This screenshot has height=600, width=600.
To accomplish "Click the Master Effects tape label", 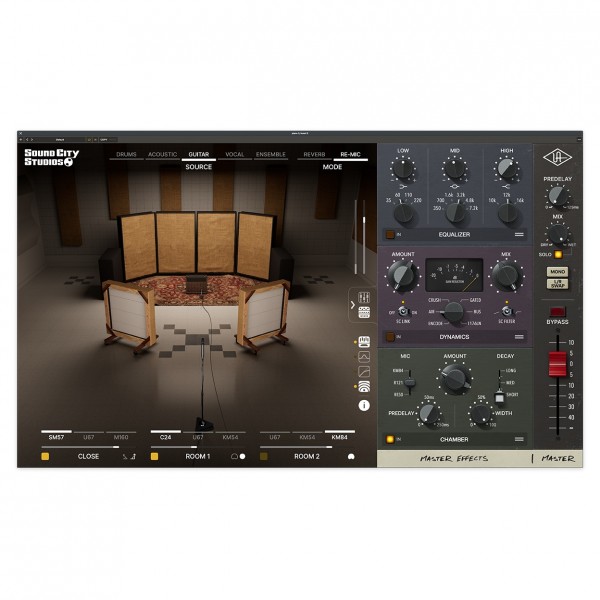I will point(454,458).
